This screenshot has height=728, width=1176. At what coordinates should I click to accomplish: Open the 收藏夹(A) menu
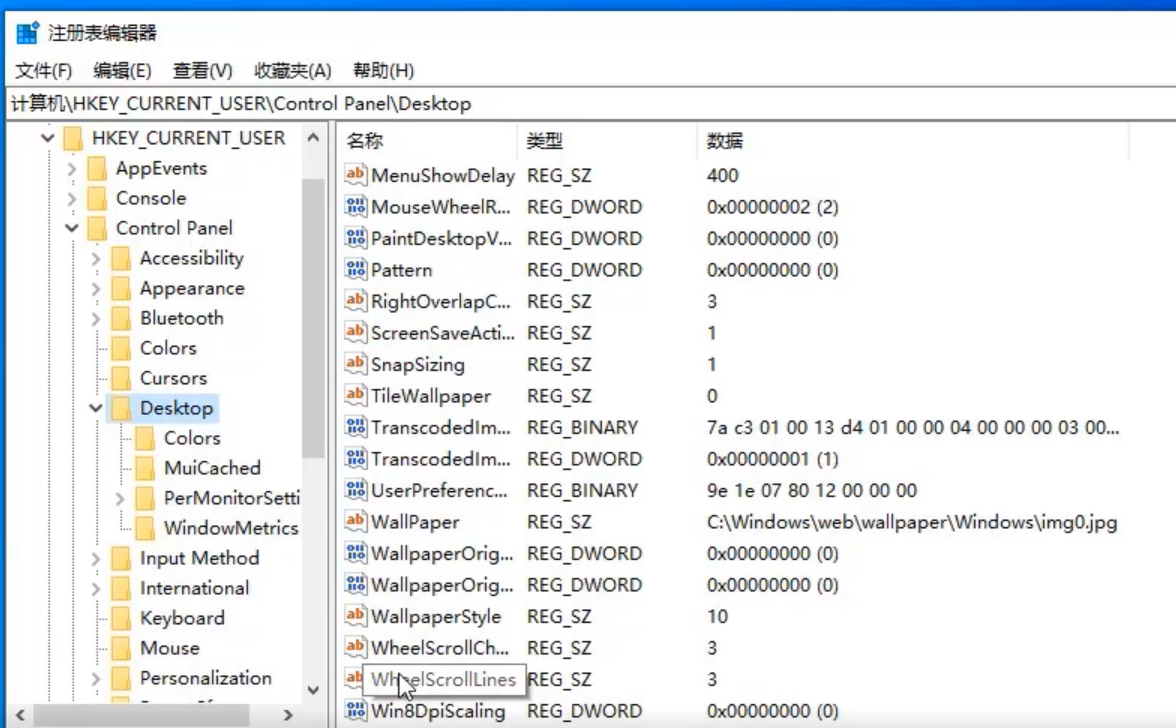pos(292,70)
